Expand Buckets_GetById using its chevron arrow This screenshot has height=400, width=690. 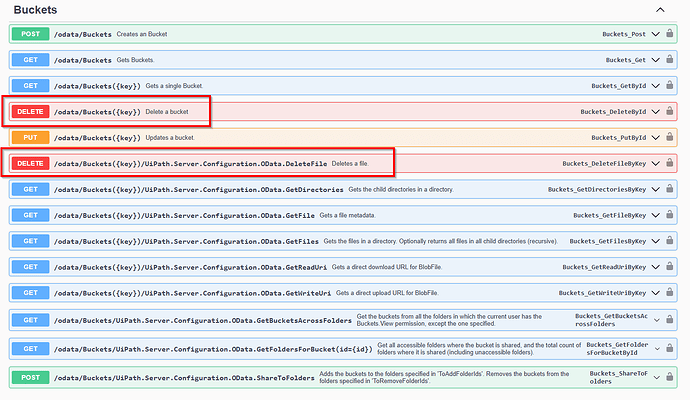[x=656, y=86]
